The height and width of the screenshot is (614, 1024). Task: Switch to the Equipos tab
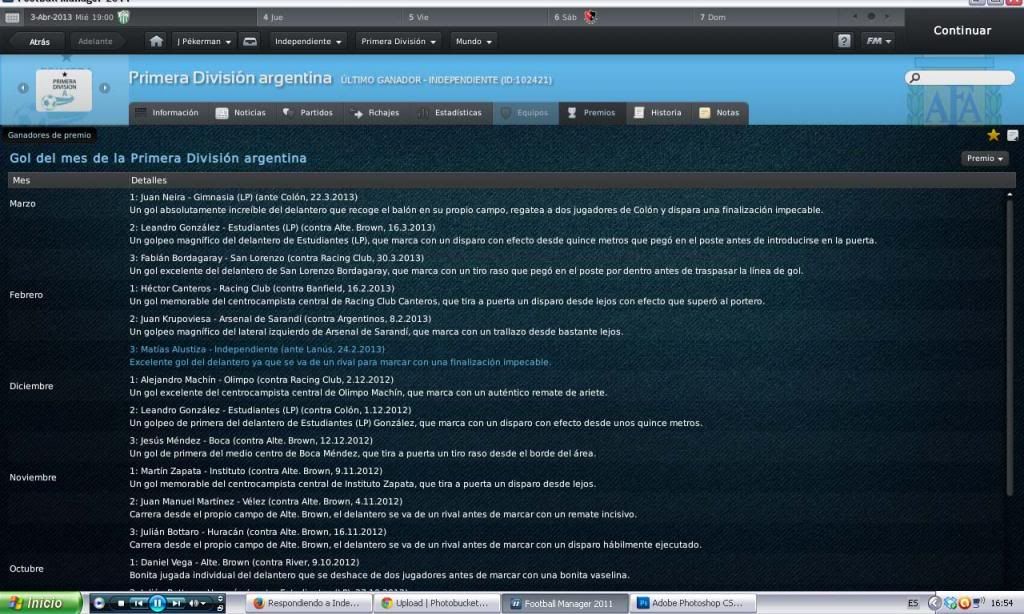click(x=526, y=113)
